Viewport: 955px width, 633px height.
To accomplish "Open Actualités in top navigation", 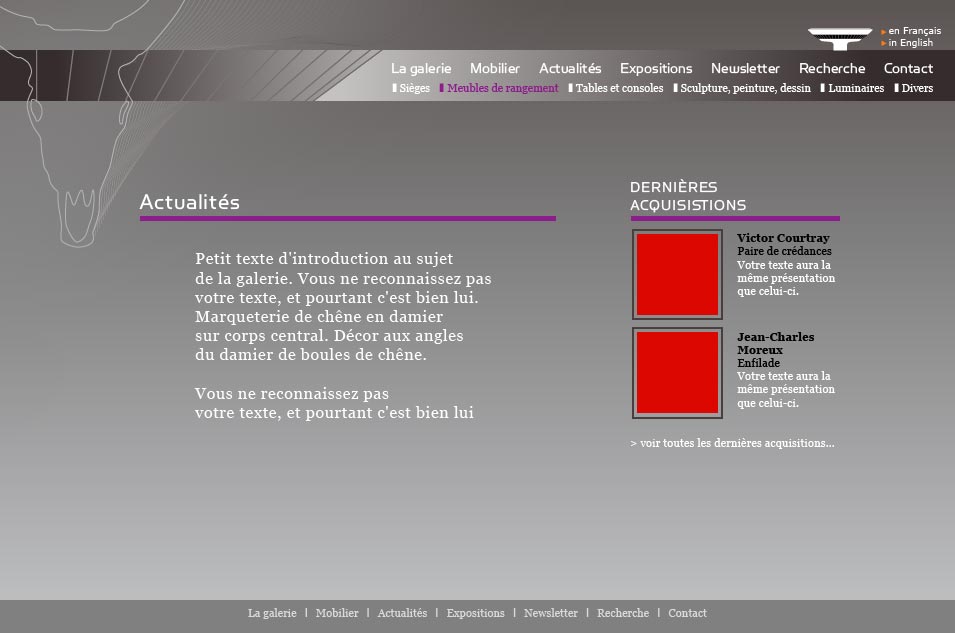I will (570, 68).
